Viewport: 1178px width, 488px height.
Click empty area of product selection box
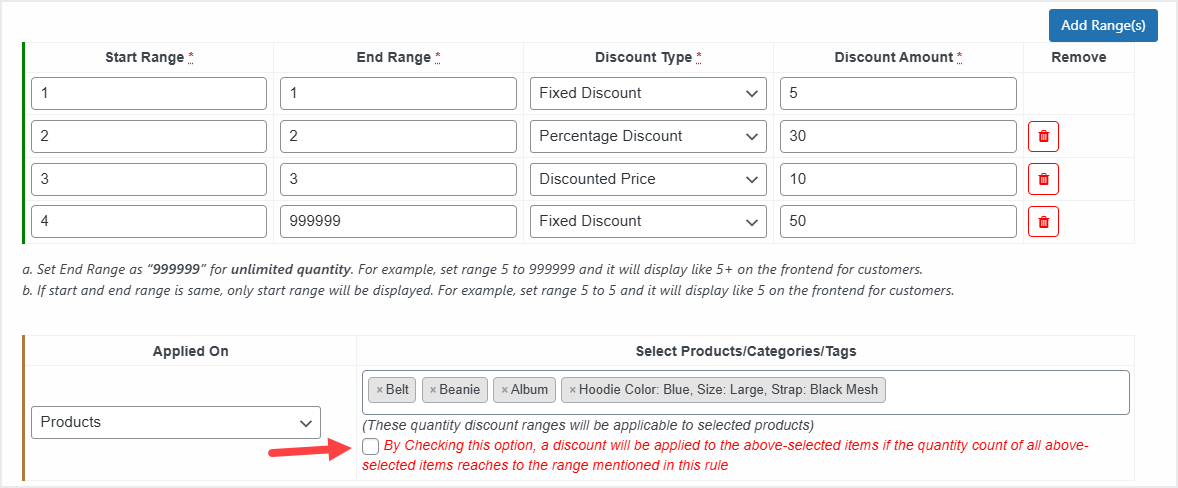(1005, 391)
